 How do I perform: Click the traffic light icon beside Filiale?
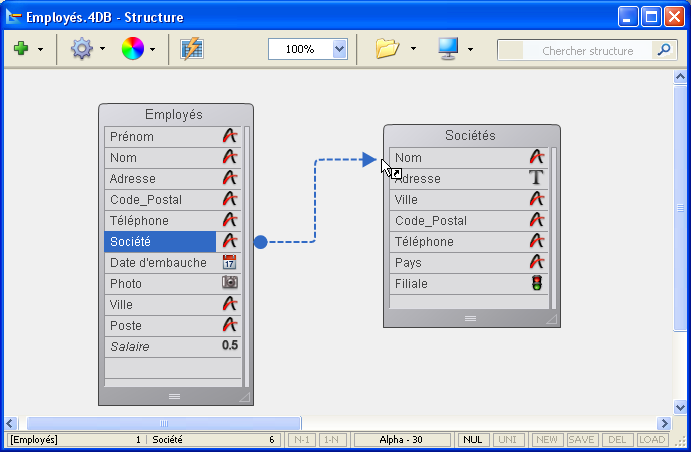537,284
